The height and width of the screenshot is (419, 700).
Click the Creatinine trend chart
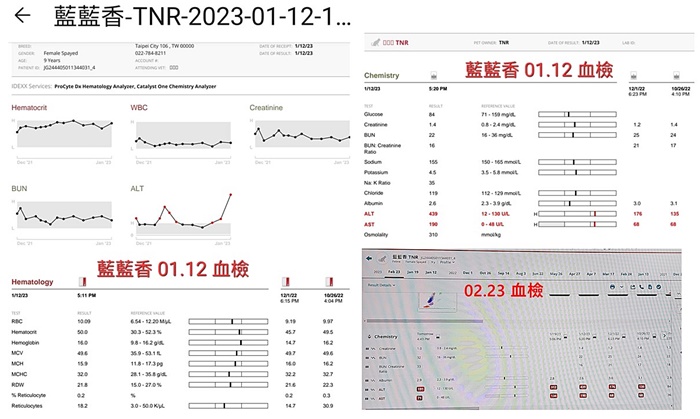[300, 134]
